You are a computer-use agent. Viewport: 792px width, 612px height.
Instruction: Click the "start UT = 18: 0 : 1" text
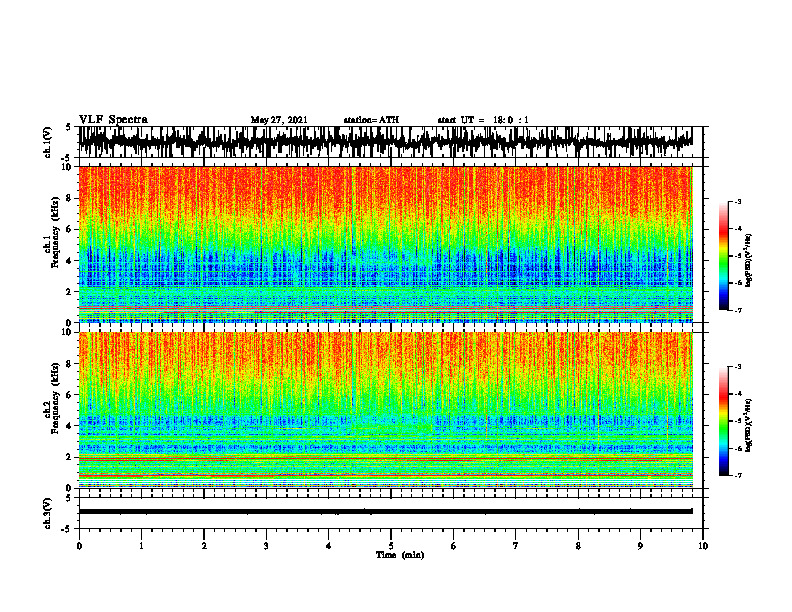tap(483, 120)
